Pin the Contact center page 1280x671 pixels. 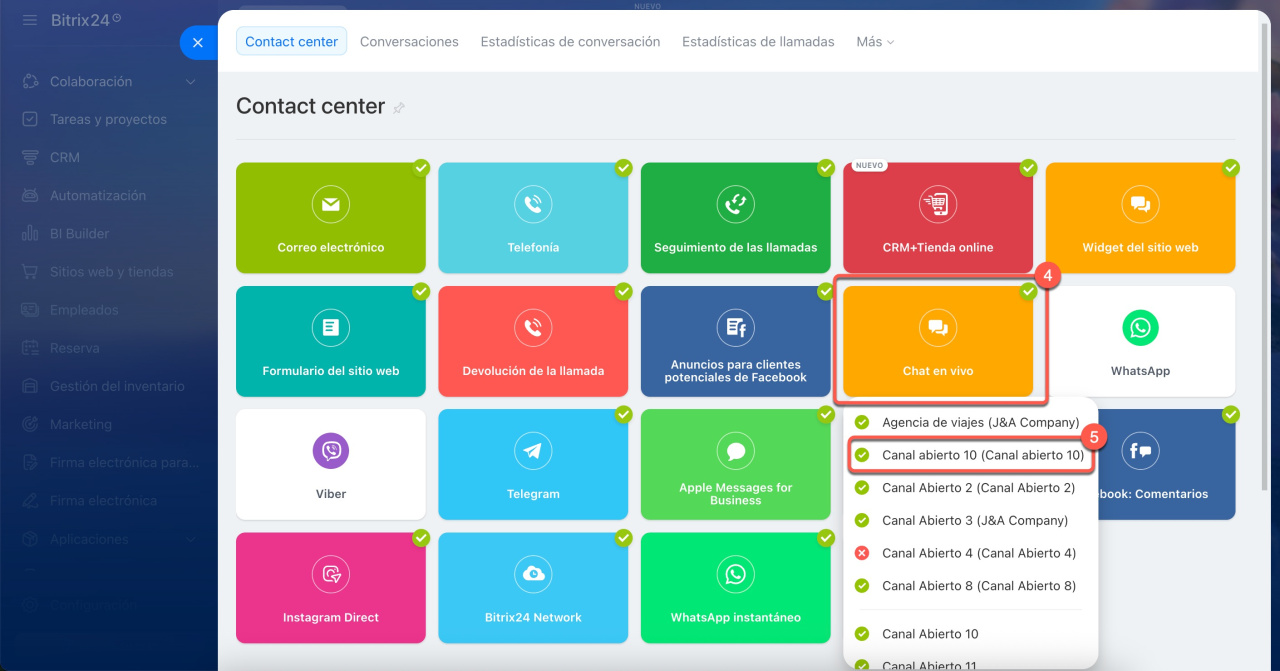(x=399, y=108)
